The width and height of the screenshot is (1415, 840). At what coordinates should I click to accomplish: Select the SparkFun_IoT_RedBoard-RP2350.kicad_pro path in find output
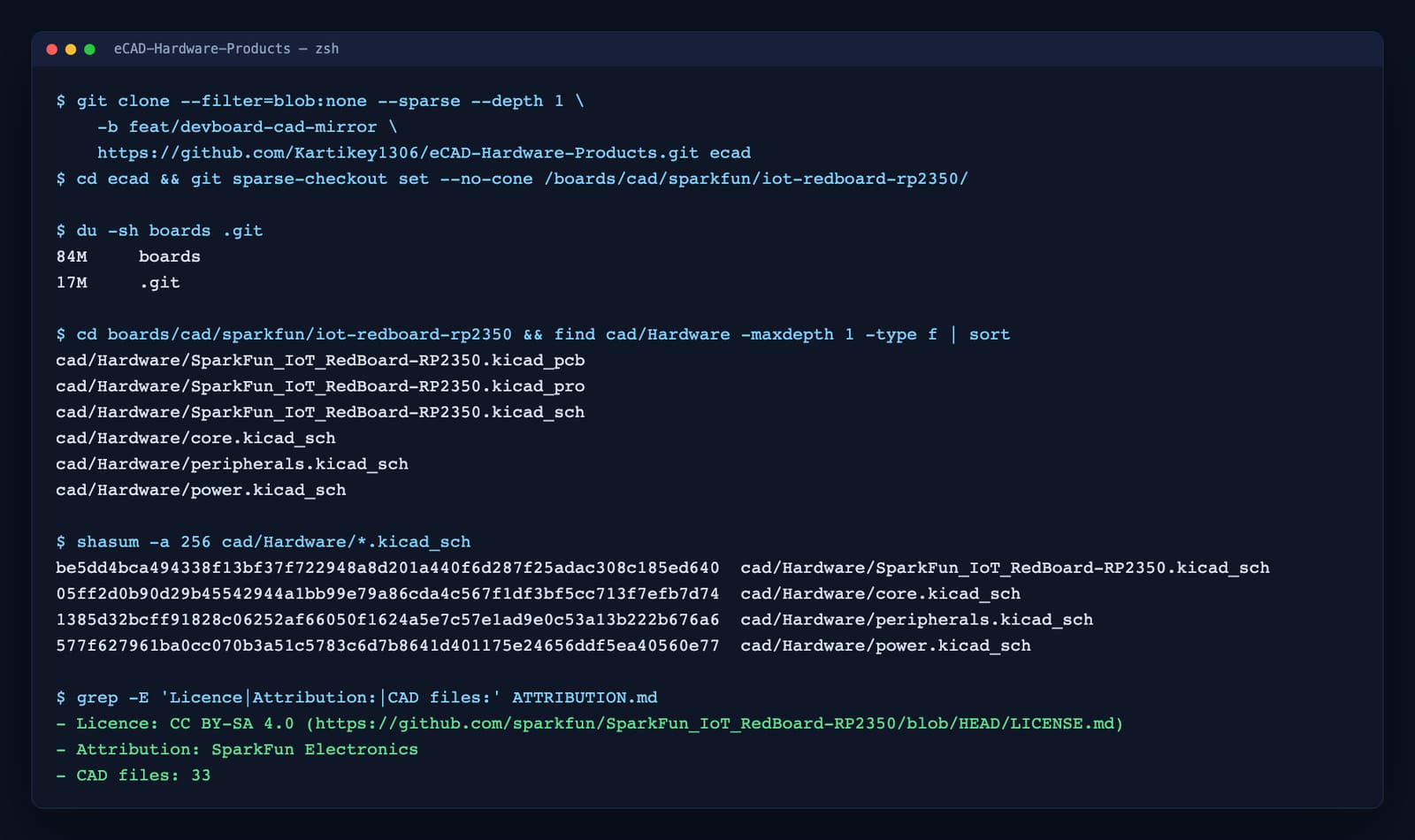point(320,386)
